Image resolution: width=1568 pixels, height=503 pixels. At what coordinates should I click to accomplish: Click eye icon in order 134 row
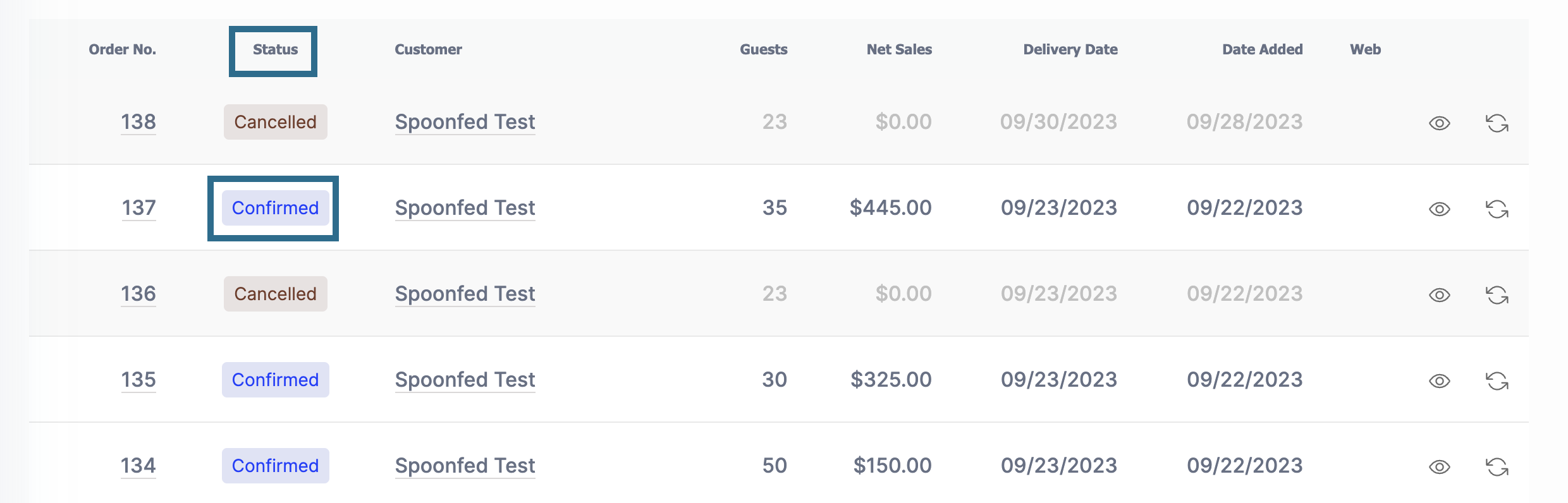pos(1440,467)
